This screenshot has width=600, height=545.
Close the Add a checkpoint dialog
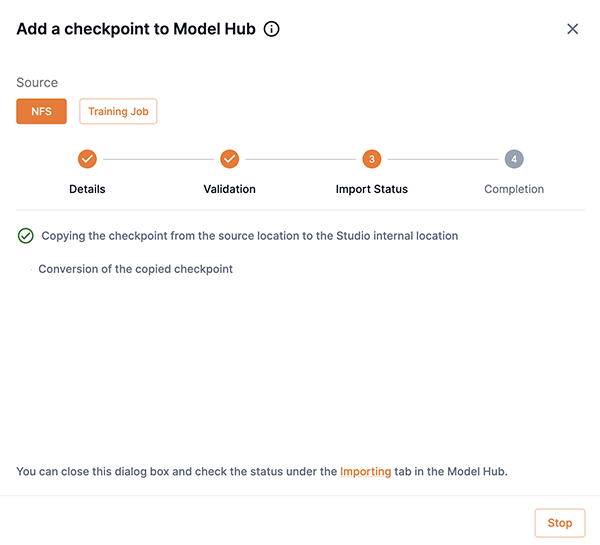(x=573, y=29)
